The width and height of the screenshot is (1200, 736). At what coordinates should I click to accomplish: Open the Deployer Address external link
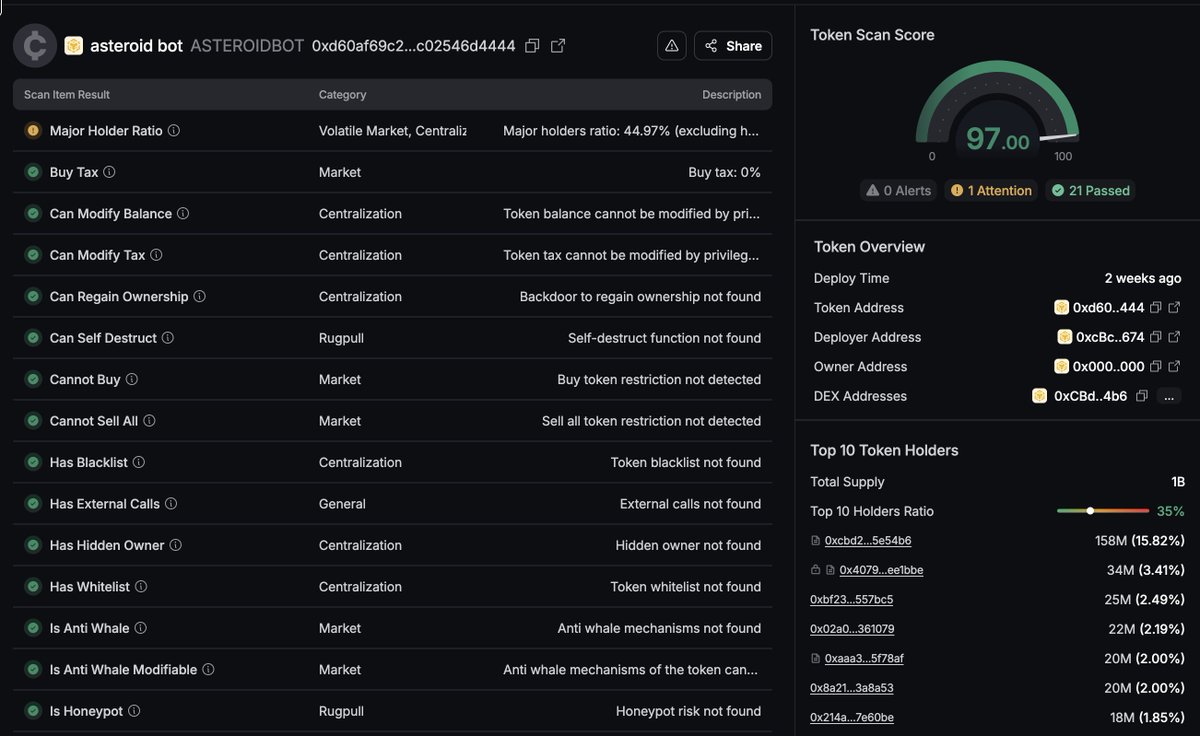point(1173,337)
